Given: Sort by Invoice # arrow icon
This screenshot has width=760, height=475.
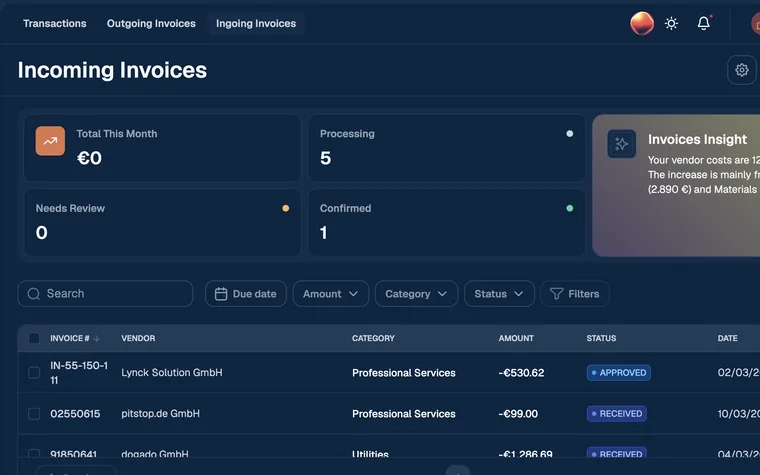Looking at the screenshot, I should 96,338.
